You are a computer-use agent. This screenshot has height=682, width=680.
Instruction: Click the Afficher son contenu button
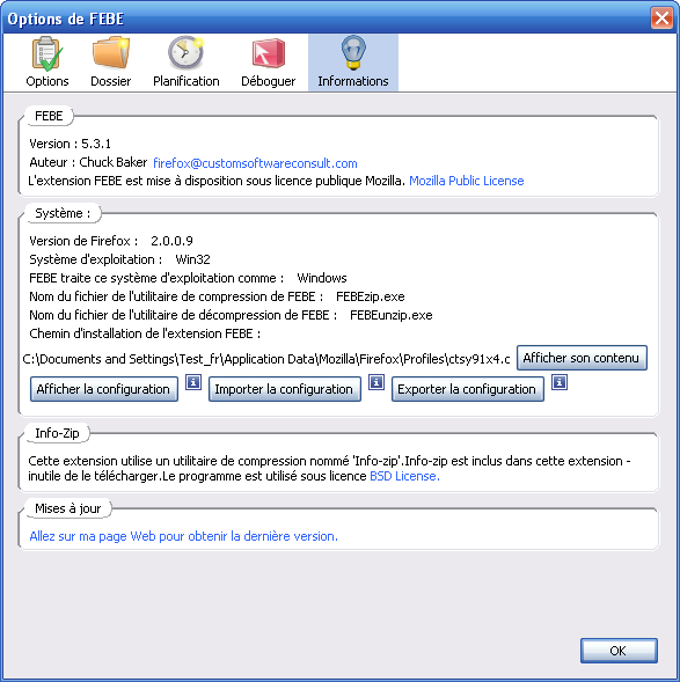coord(582,358)
